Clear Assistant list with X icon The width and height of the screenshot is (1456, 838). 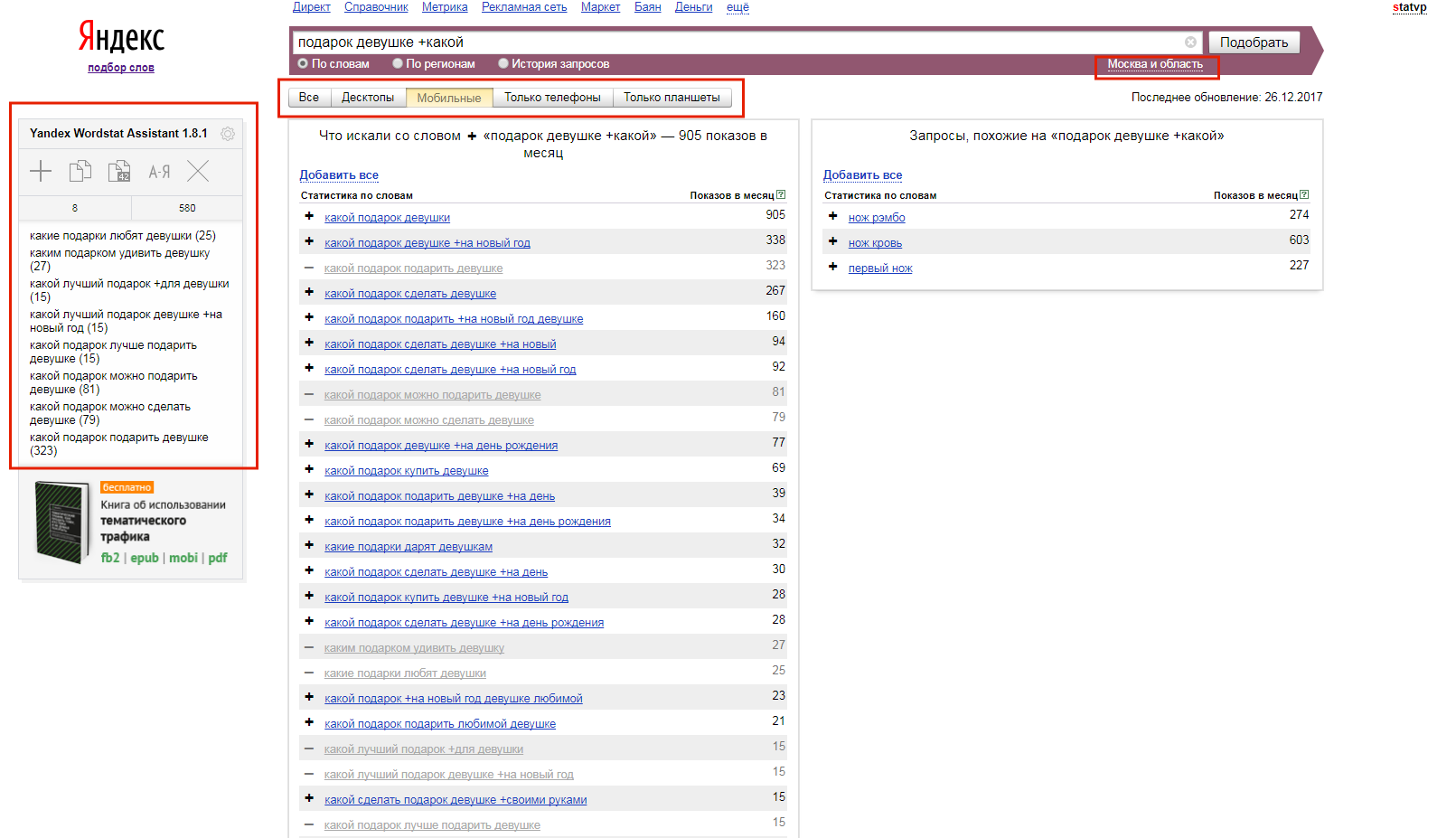[x=198, y=171]
